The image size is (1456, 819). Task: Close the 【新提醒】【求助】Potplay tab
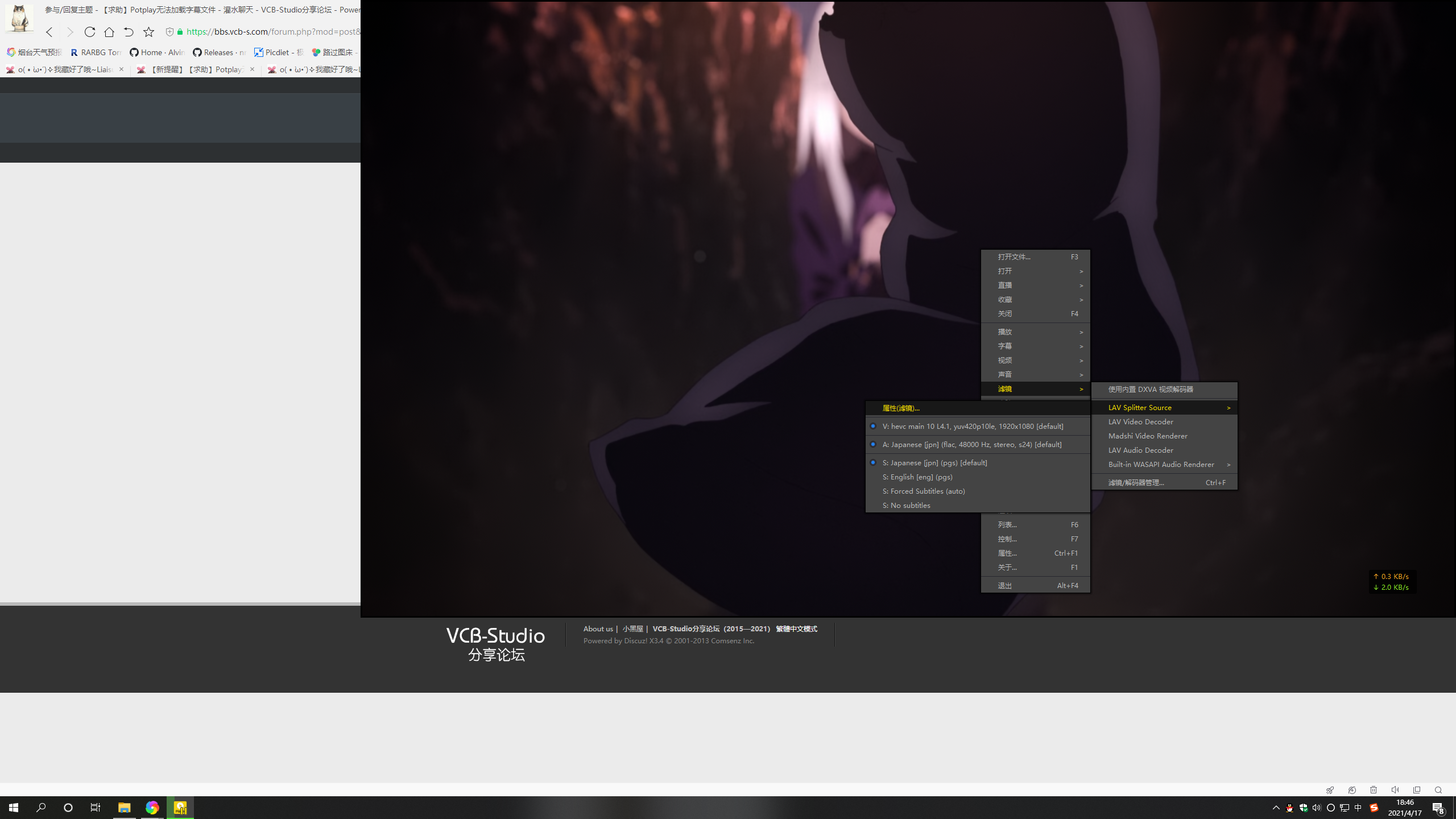[252, 69]
